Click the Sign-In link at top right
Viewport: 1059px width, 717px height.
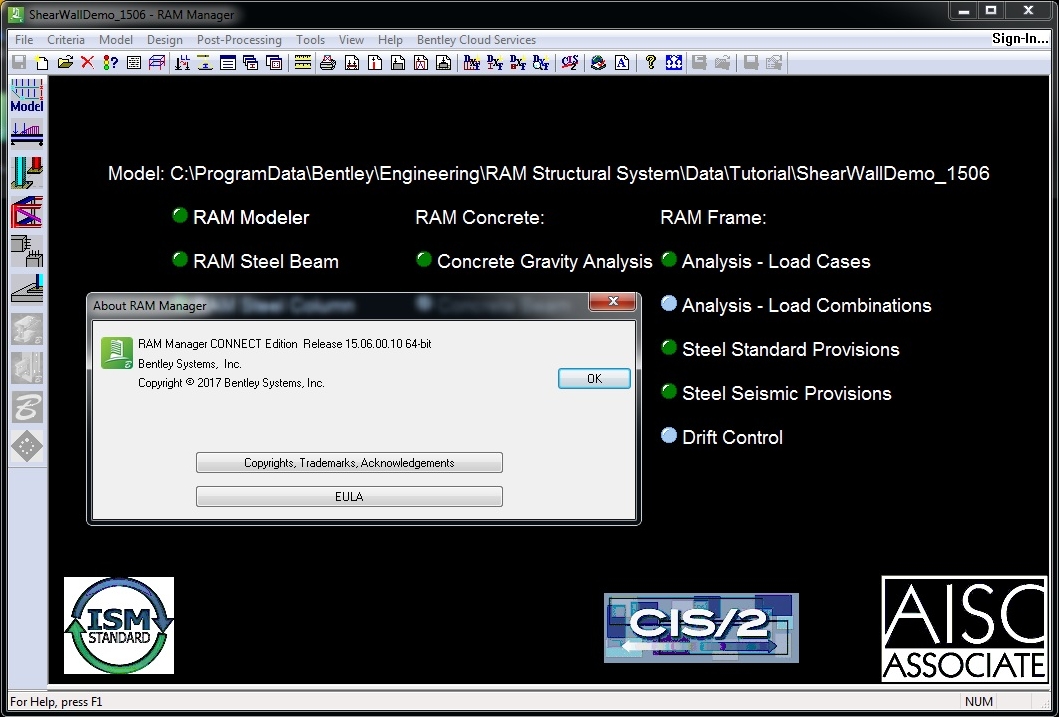coord(1020,38)
